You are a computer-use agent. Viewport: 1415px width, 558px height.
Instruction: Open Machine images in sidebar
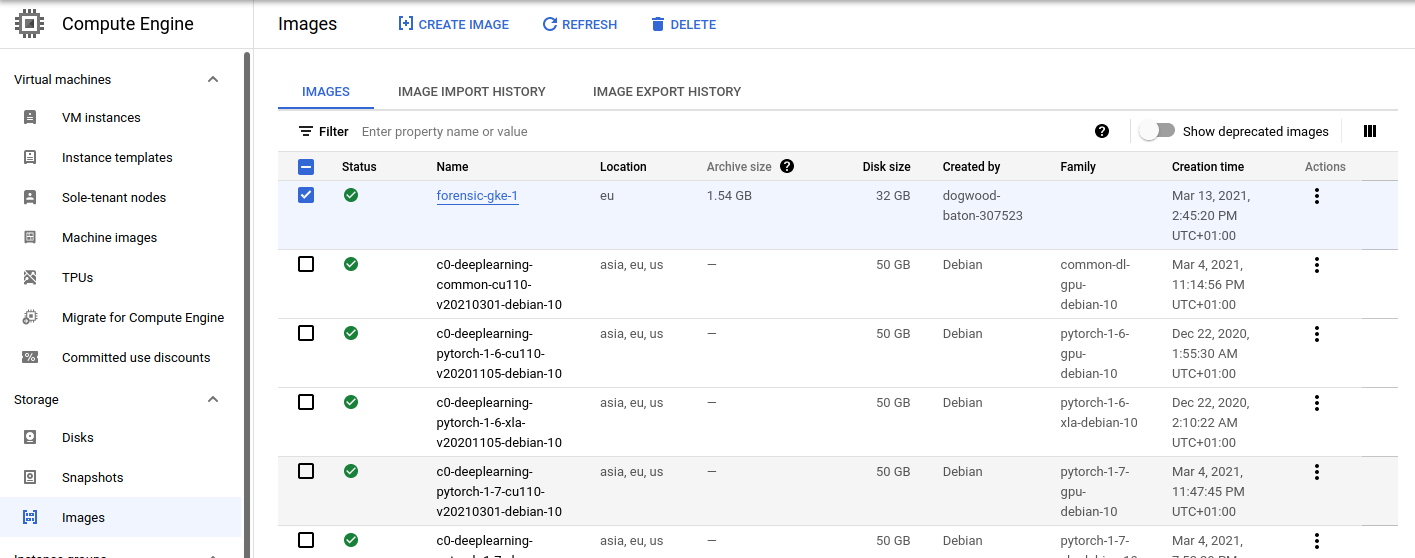coord(109,237)
